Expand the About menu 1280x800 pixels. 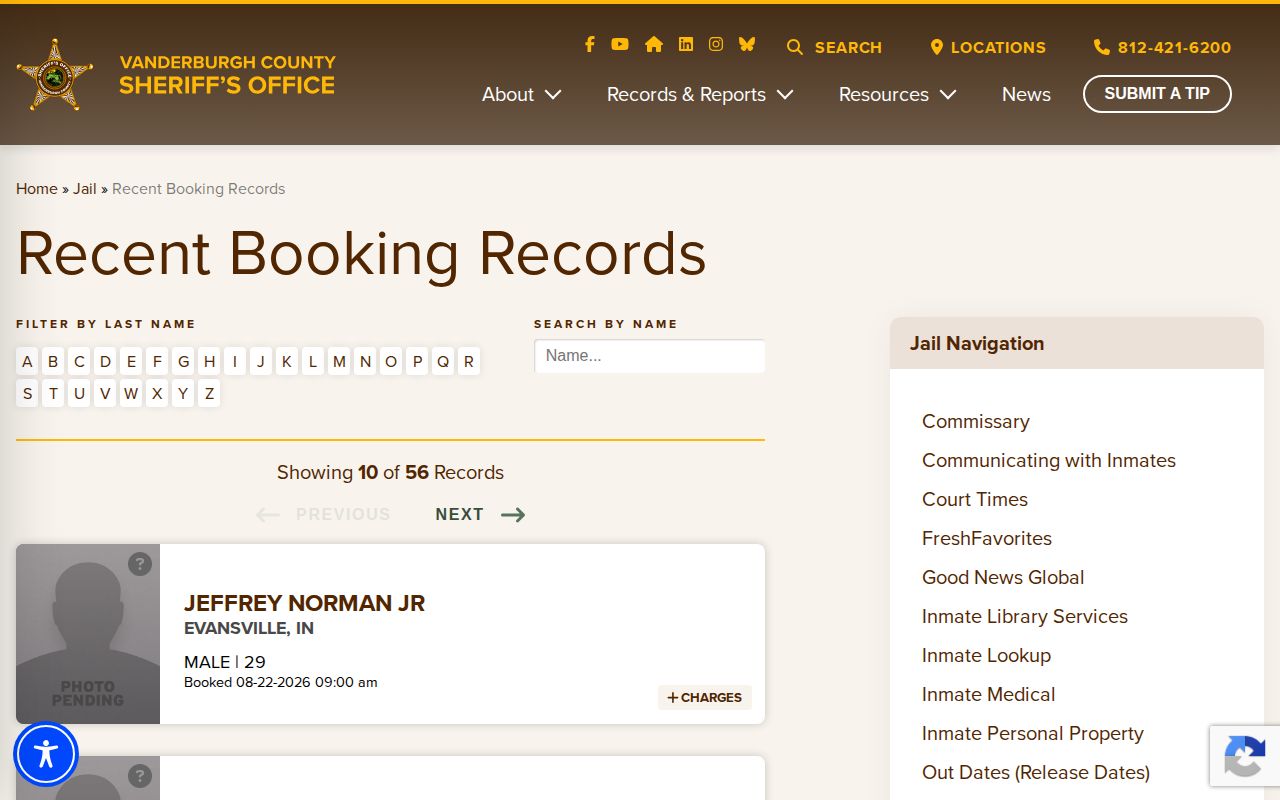tap(521, 94)
